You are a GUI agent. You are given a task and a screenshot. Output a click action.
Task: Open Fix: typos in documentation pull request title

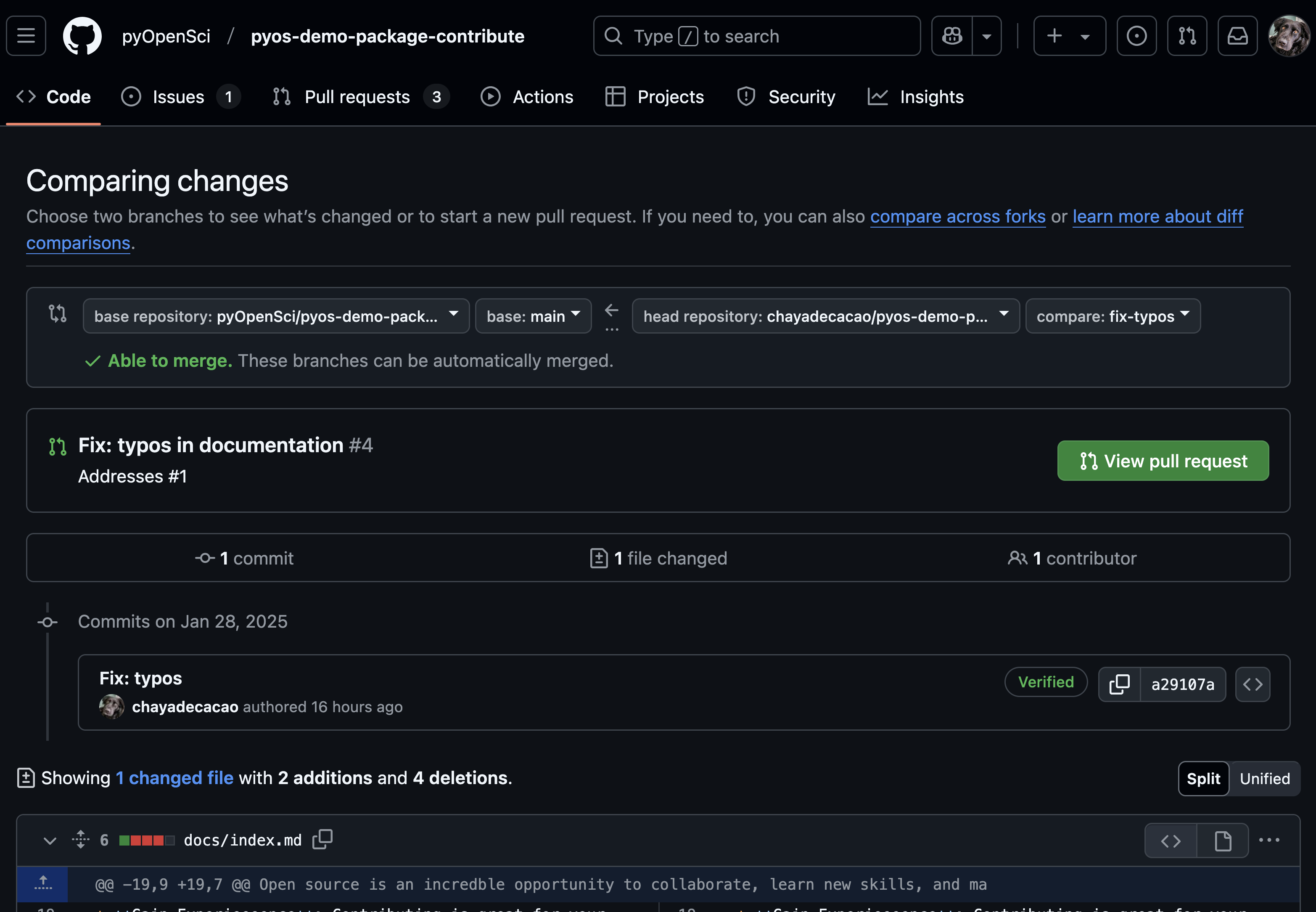click(x=211, y=445)
